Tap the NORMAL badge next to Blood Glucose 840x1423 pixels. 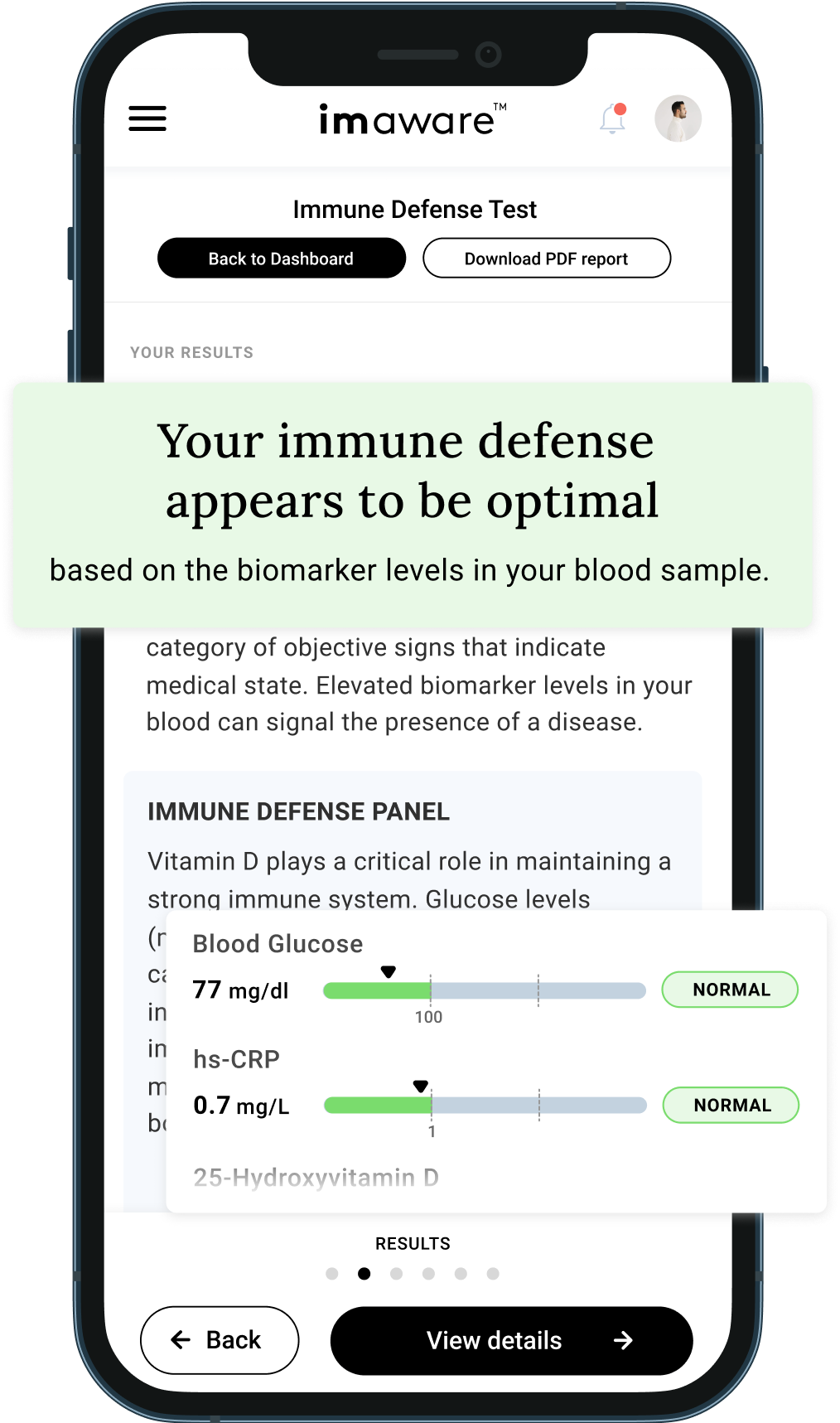(729, 989)
